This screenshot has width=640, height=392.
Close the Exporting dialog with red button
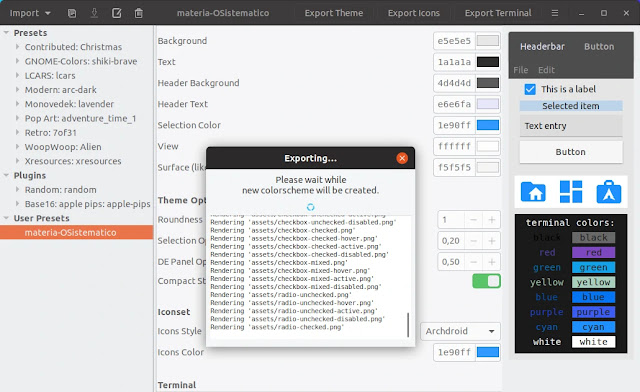(402, 158)
